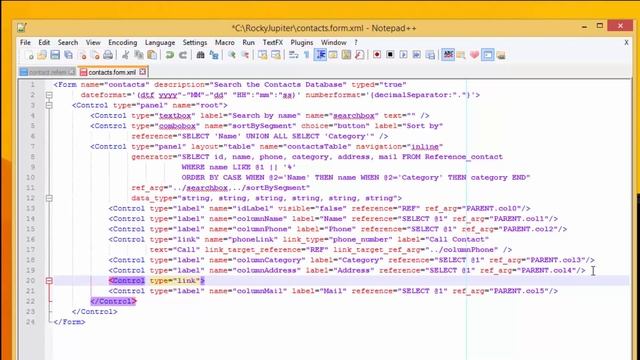Toggle the highlighted panel icon beside heart
The width and height of the screenshot is (640, 360).
pyautogui.click(x=487, y=55)
